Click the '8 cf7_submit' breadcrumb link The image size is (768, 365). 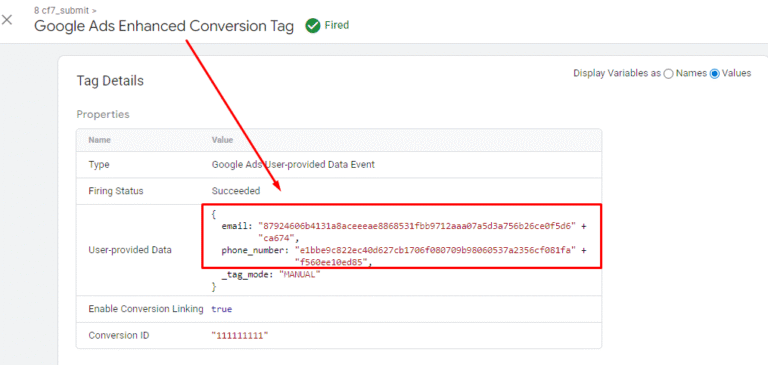click(62, 10)
